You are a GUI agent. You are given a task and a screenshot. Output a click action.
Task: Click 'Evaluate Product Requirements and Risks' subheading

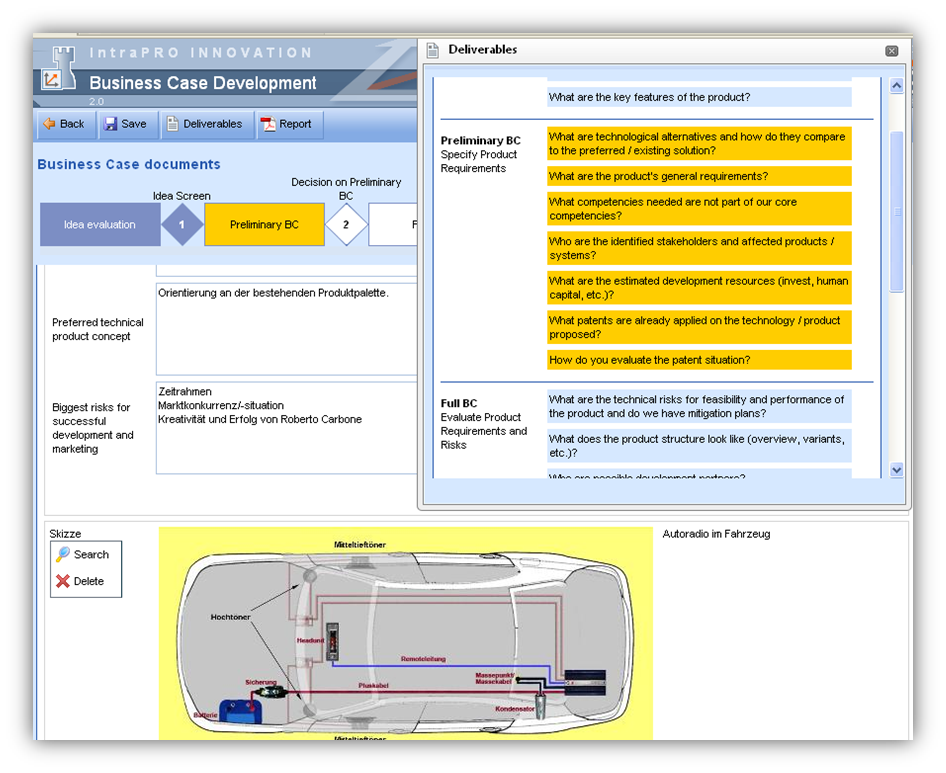(x=484, y=431)
